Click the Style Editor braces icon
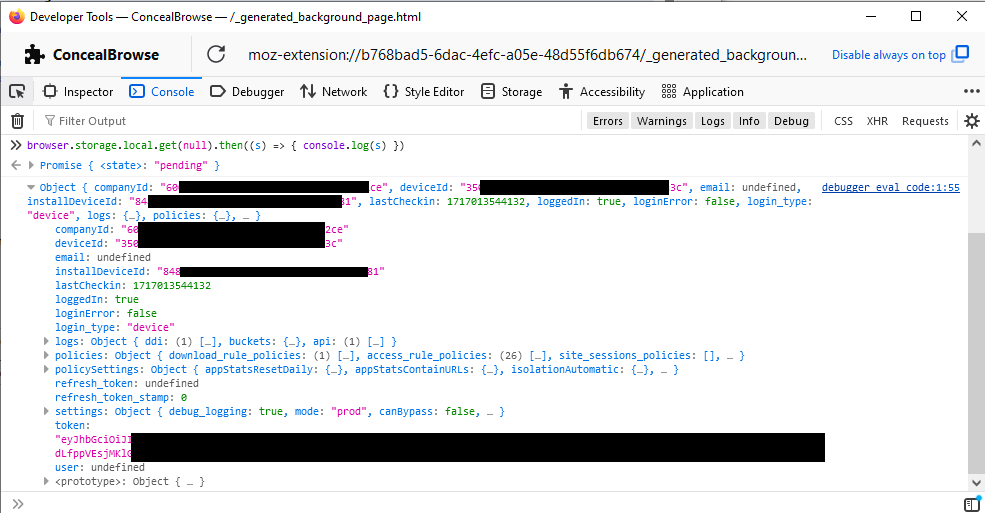This screenshot has width=985, height=513. point(391,92)
